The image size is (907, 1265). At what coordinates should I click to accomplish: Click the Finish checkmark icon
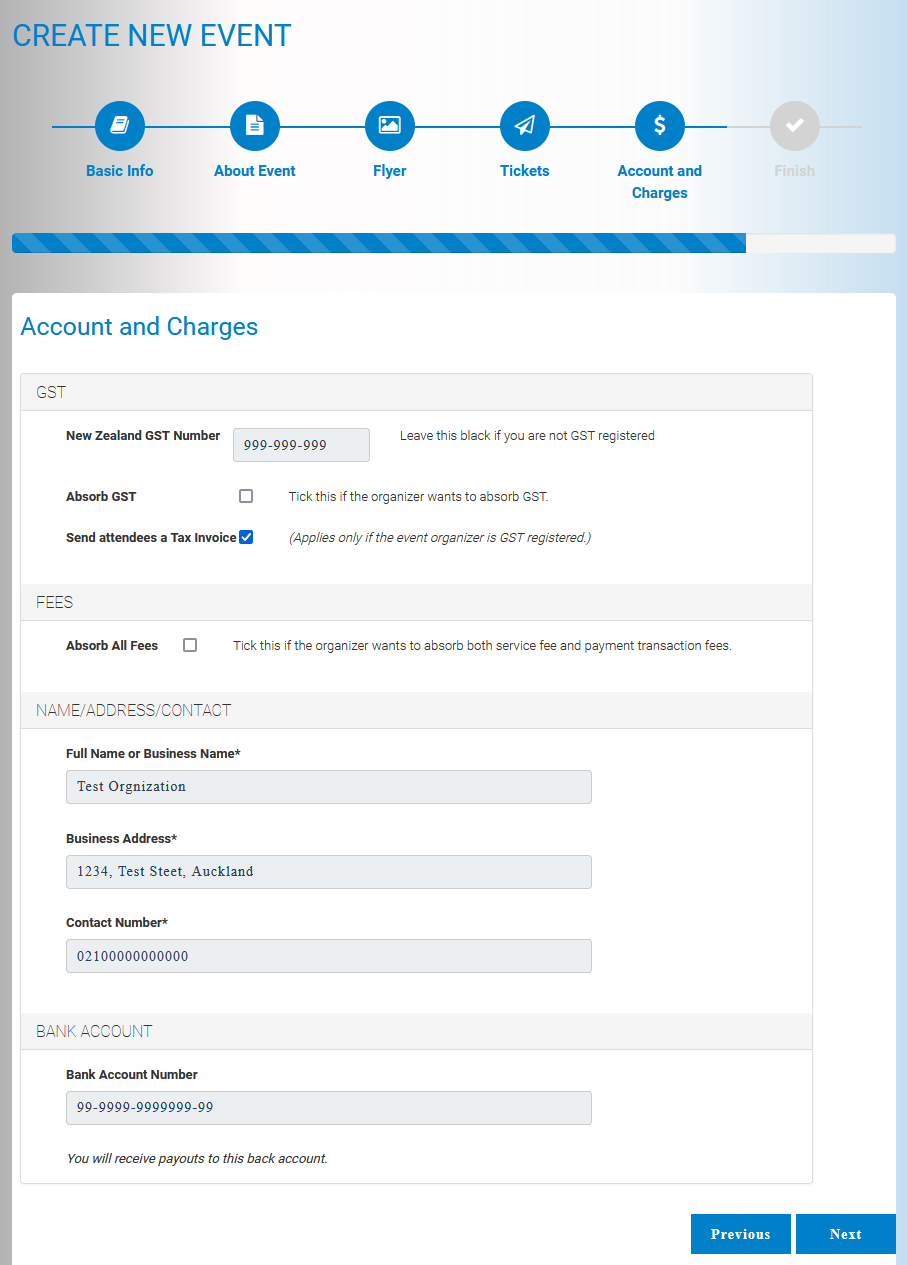(794, 126)
